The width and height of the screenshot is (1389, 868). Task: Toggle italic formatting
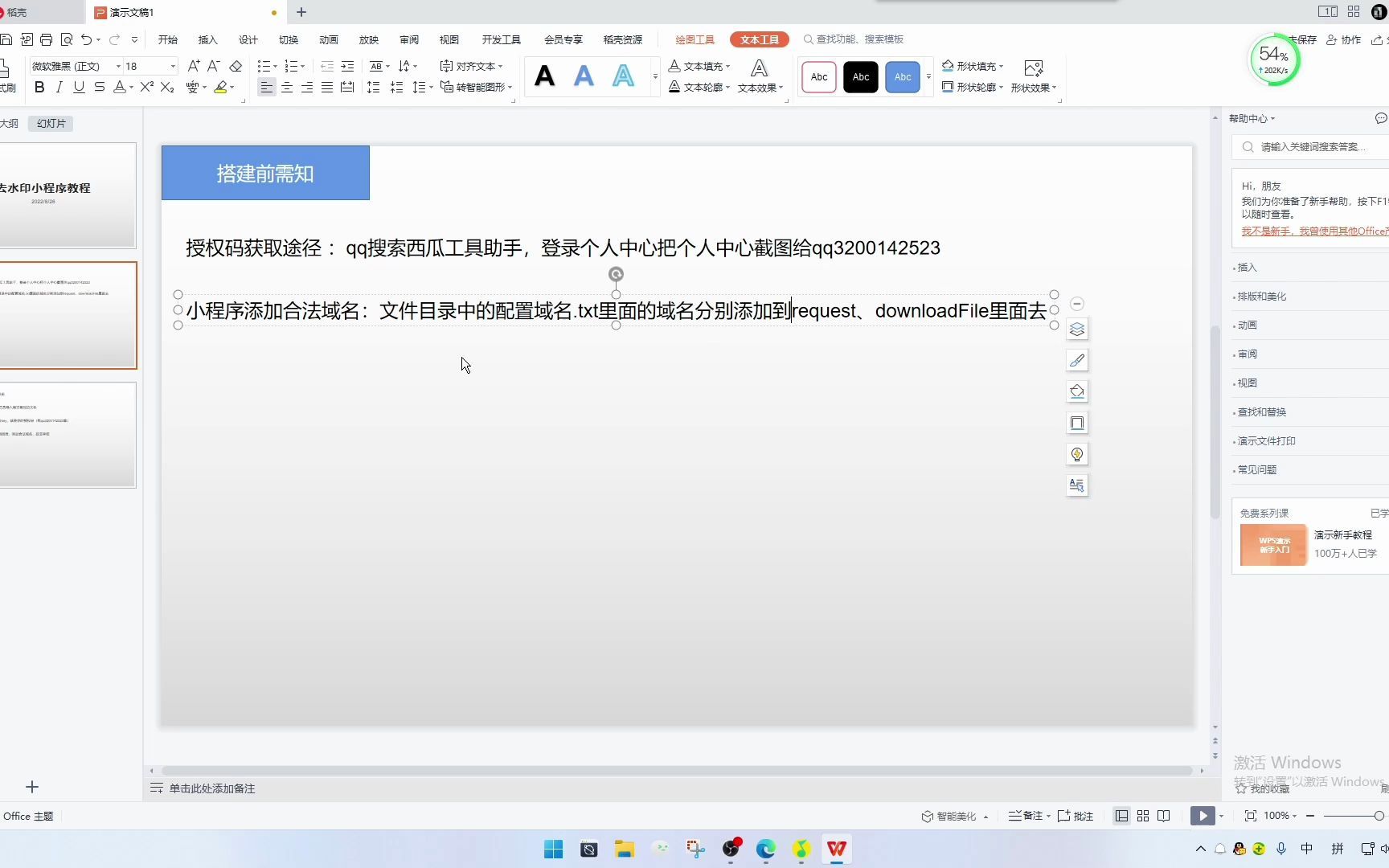[x=59, y=87]
